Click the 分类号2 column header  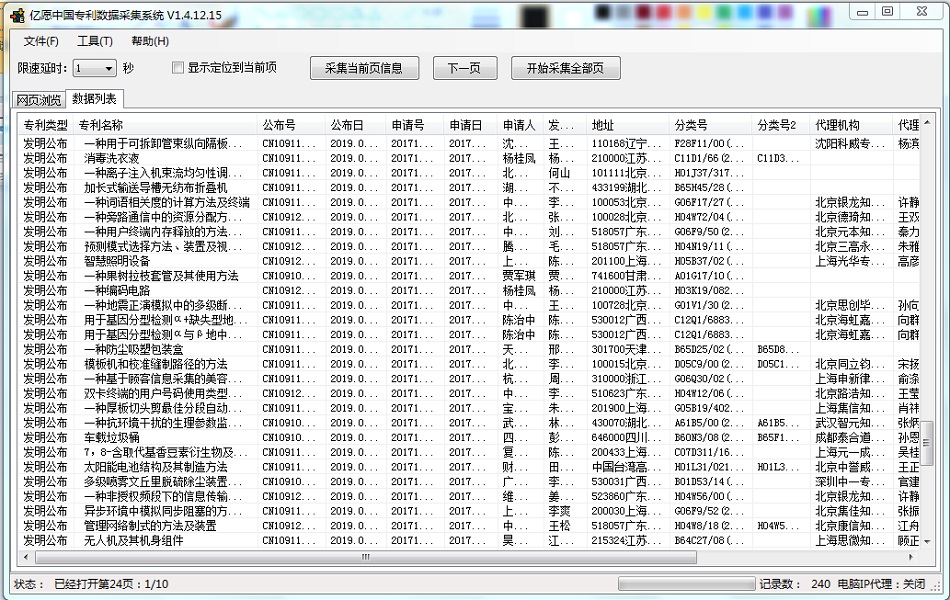click(781, 125)
